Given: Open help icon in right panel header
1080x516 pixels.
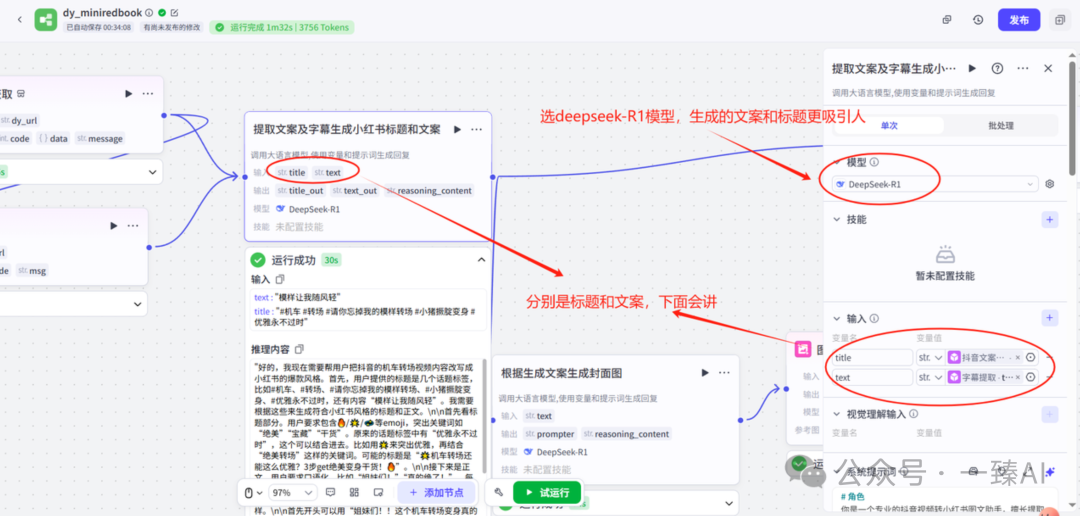Looking at the screenshot, I should click(x=997, y=68).
